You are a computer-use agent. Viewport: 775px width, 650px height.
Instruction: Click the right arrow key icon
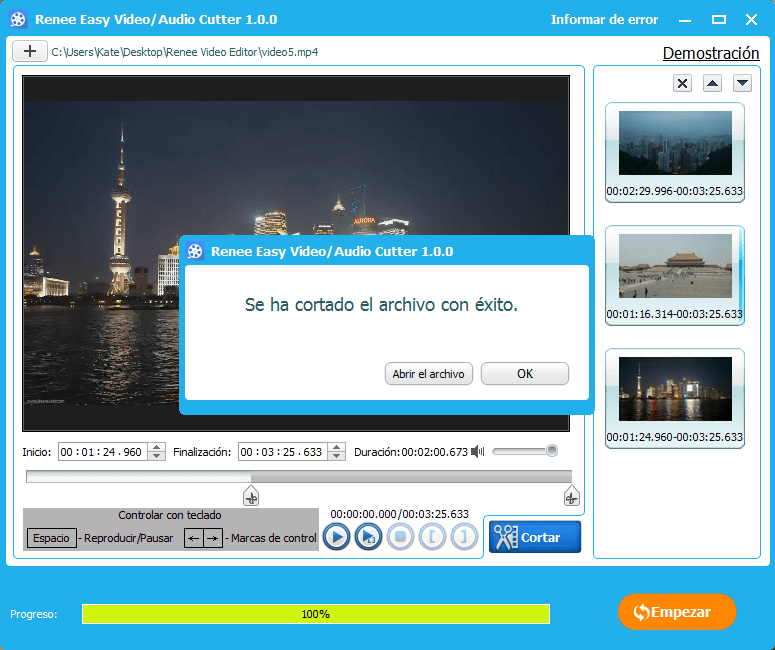[213, 538]
